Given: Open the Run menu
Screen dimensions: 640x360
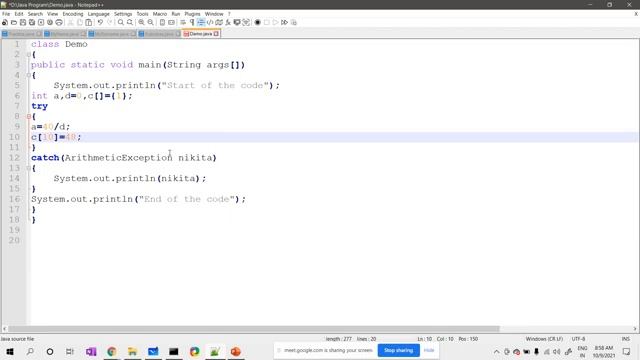Looking at the screenshot, I should (176, 14).
